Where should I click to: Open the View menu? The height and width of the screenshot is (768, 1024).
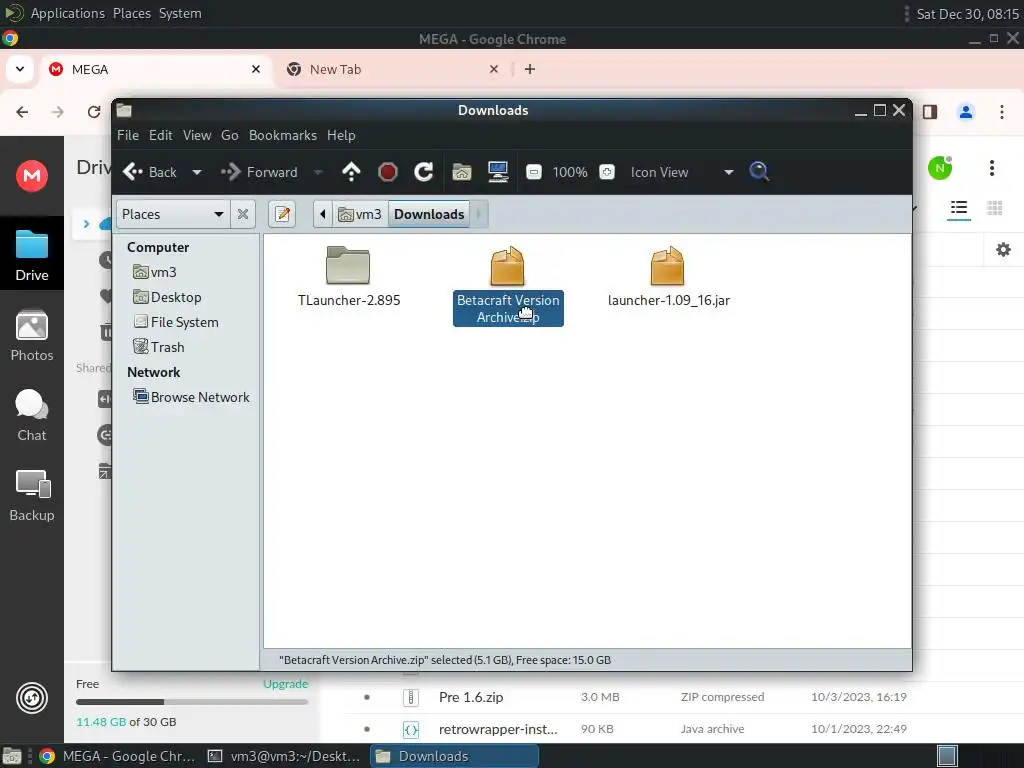197,135
